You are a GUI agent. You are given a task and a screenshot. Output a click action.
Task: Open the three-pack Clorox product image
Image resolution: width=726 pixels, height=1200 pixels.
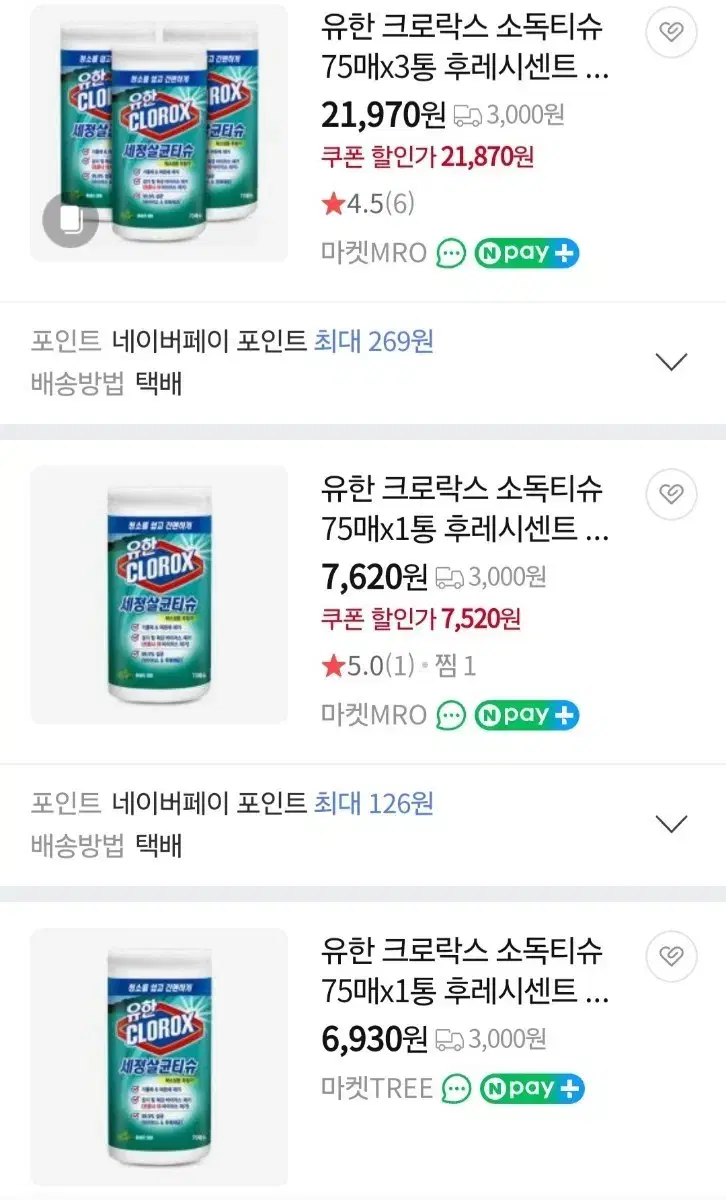[x=159, y=133]
